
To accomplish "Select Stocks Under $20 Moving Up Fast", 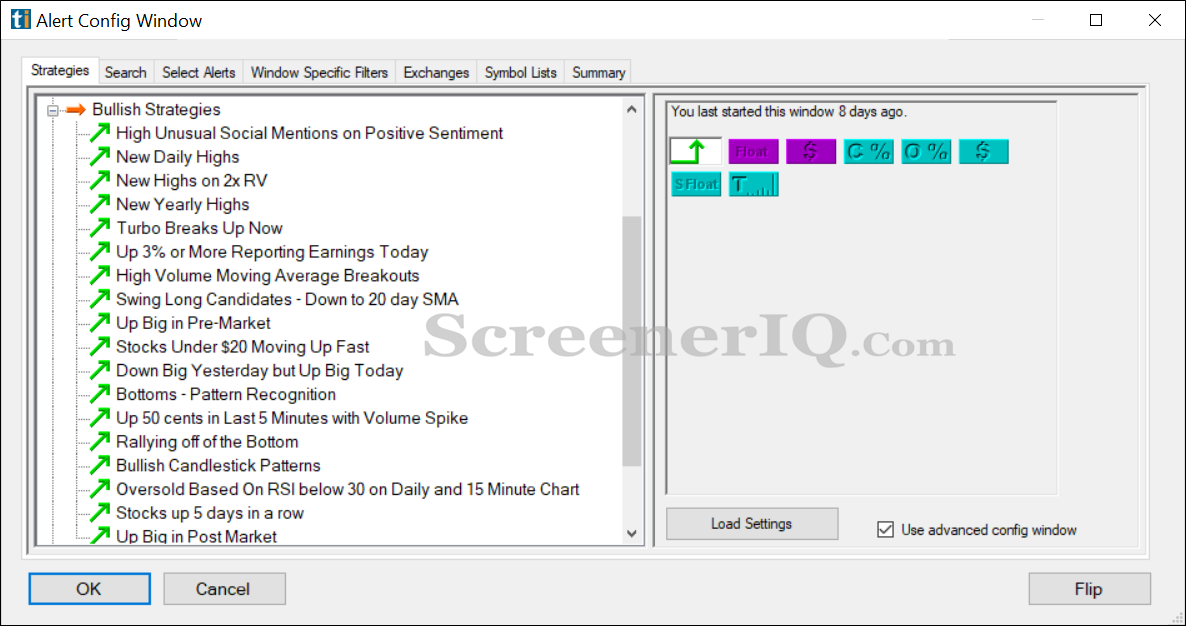I will click(243, 347).
